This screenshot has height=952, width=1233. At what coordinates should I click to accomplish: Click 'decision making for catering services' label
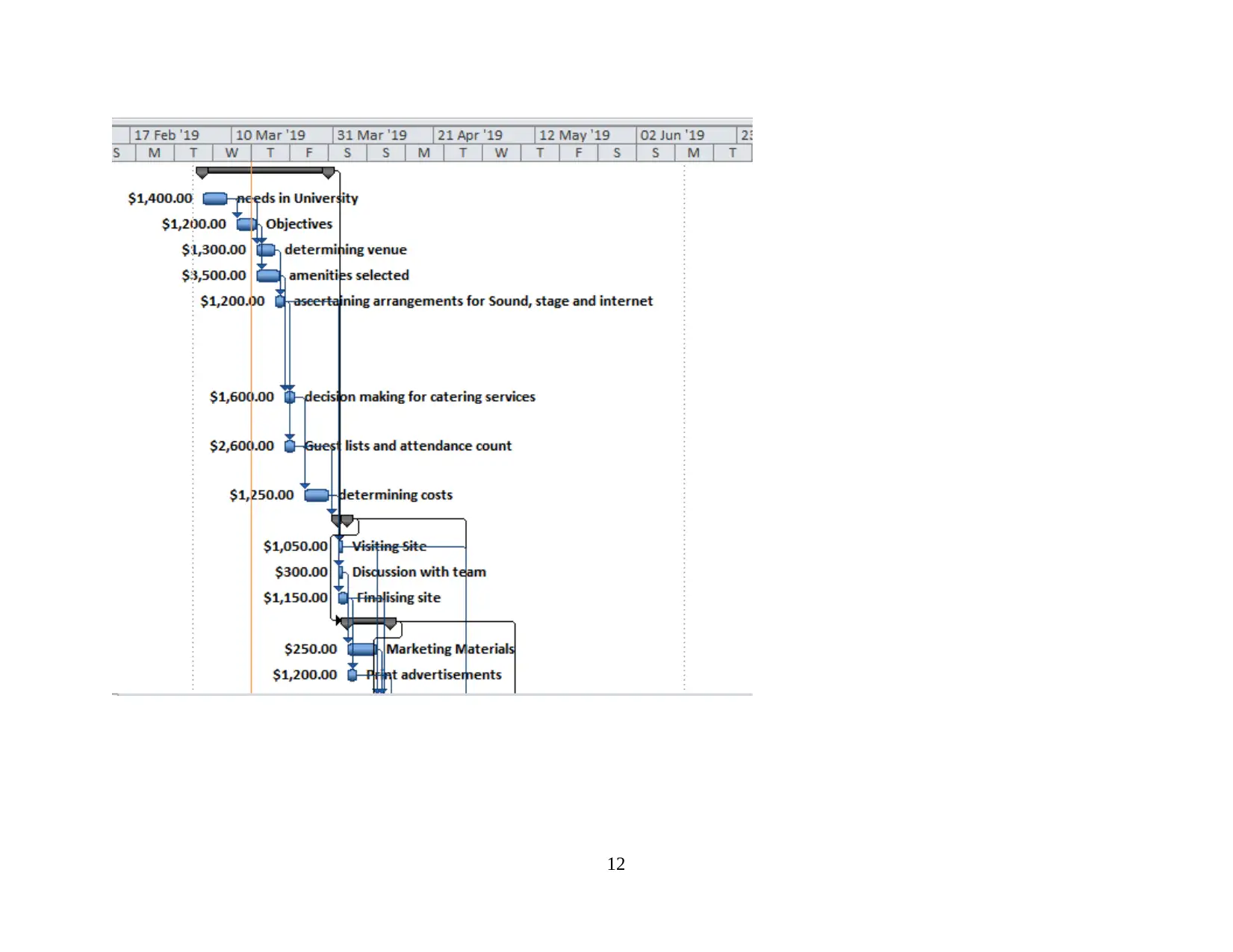(420, 397)
